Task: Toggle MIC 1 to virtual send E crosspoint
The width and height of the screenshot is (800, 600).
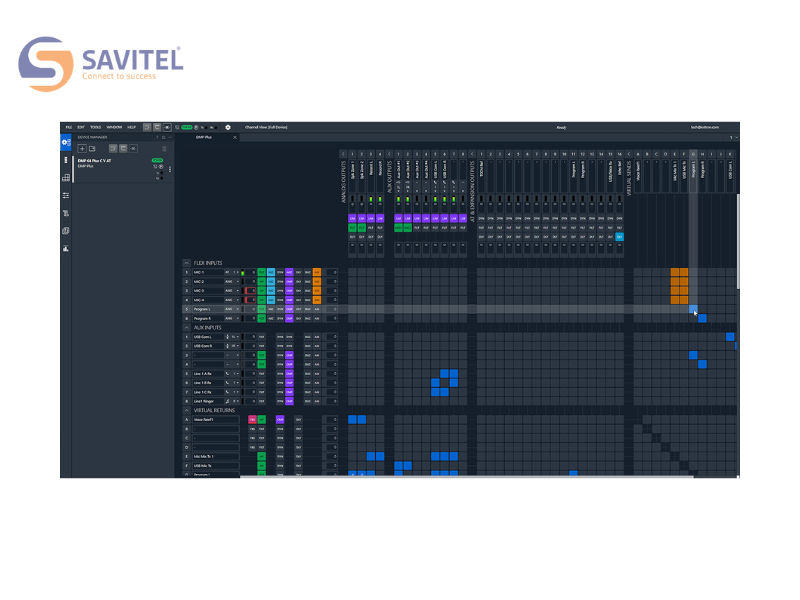Action: point(674,272)
